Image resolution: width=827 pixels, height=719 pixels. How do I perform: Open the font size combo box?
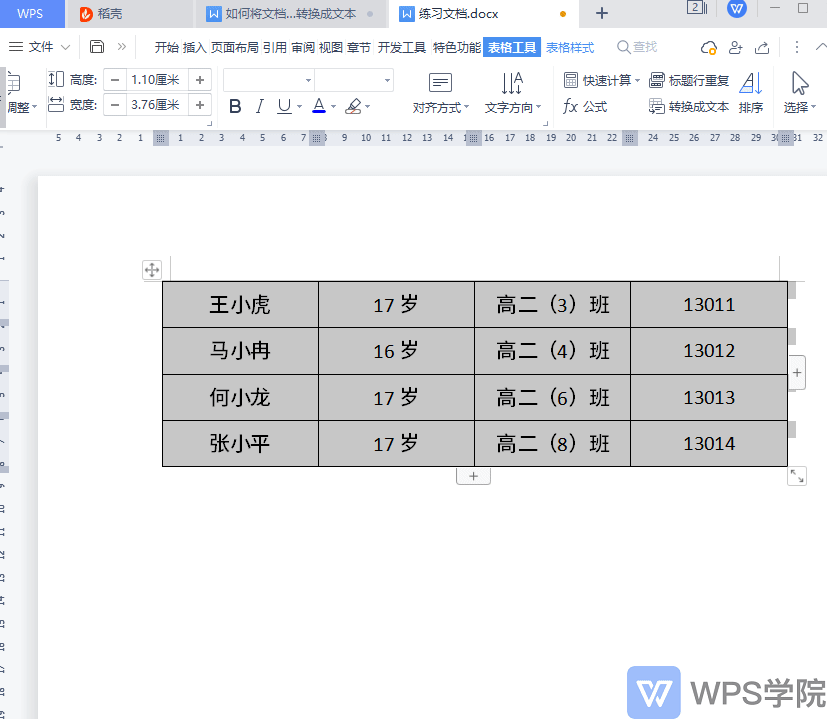354,80
